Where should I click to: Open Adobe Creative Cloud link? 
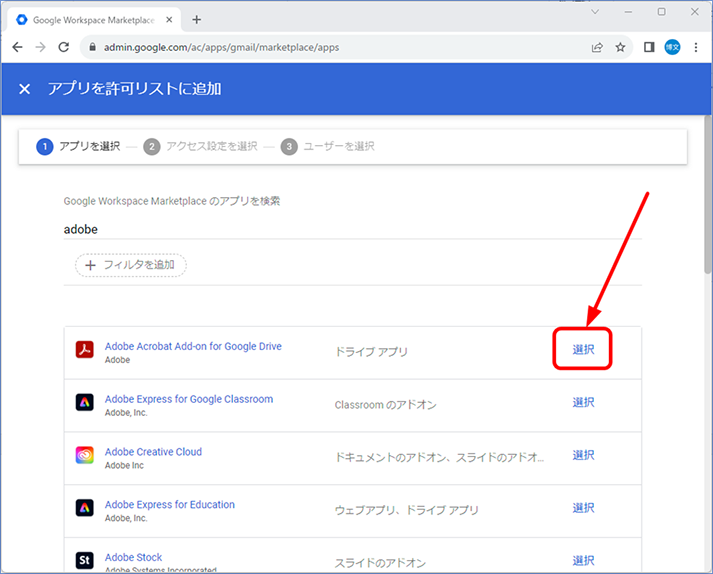(x=153, y=452)
